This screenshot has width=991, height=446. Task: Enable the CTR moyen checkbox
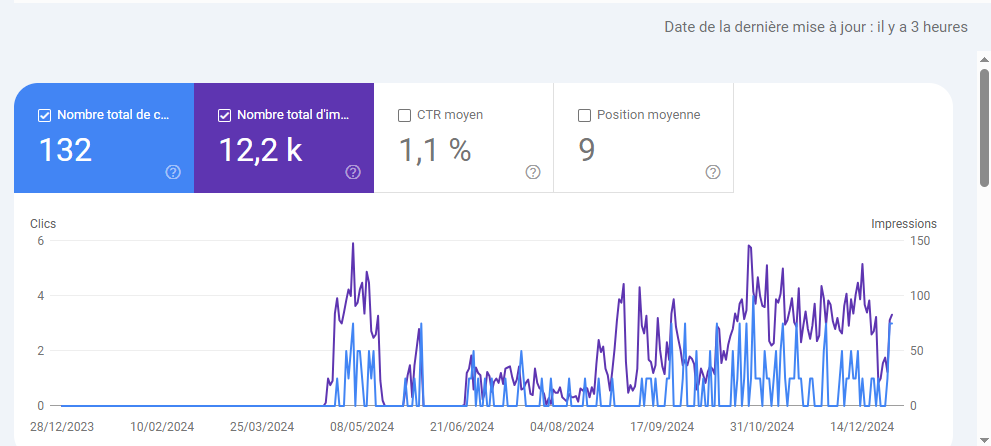pyautogui.click(x=404, y=115)
